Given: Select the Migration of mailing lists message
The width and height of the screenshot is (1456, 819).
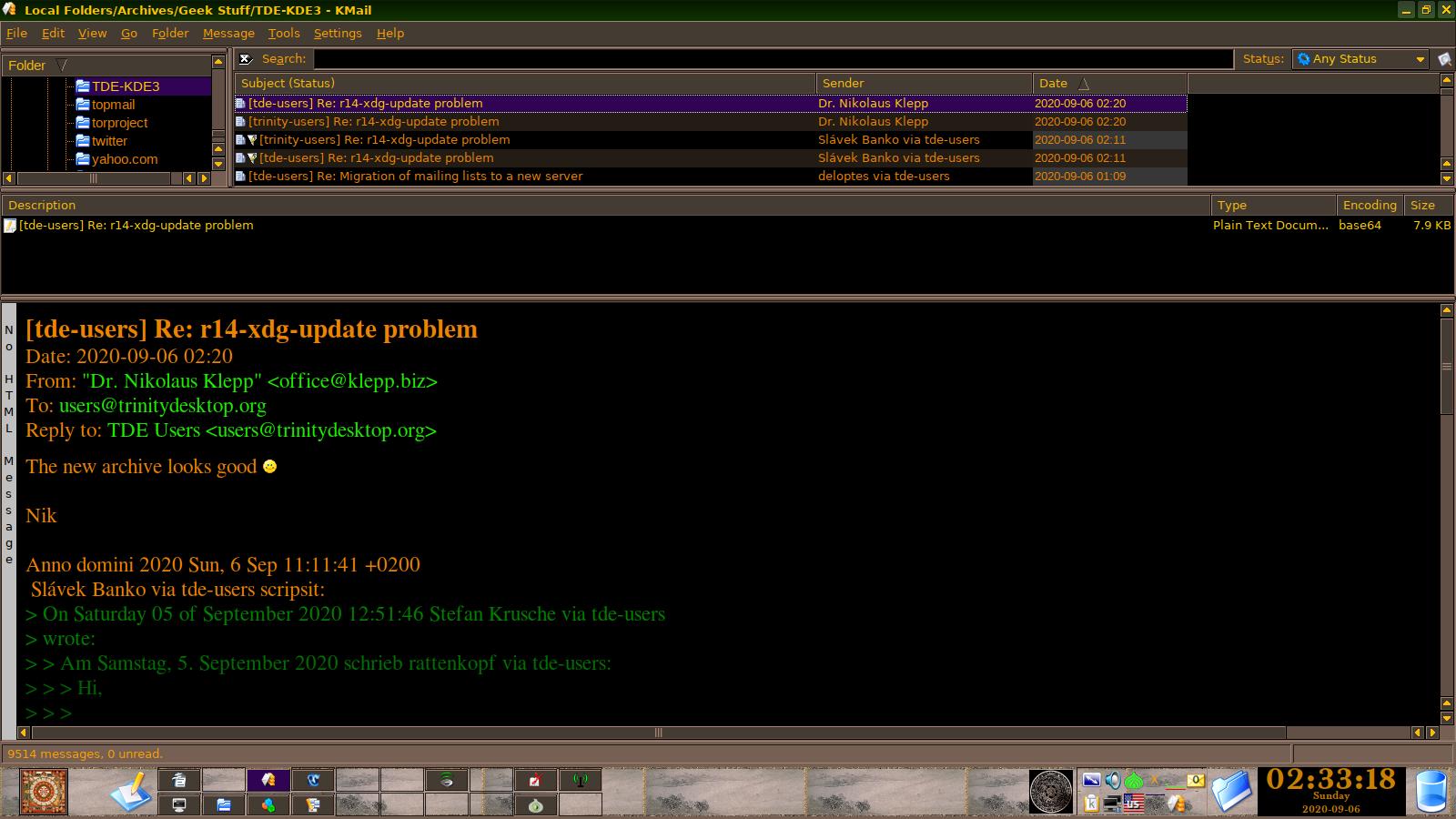Looking at the screenshot, I should coord(711,177).
